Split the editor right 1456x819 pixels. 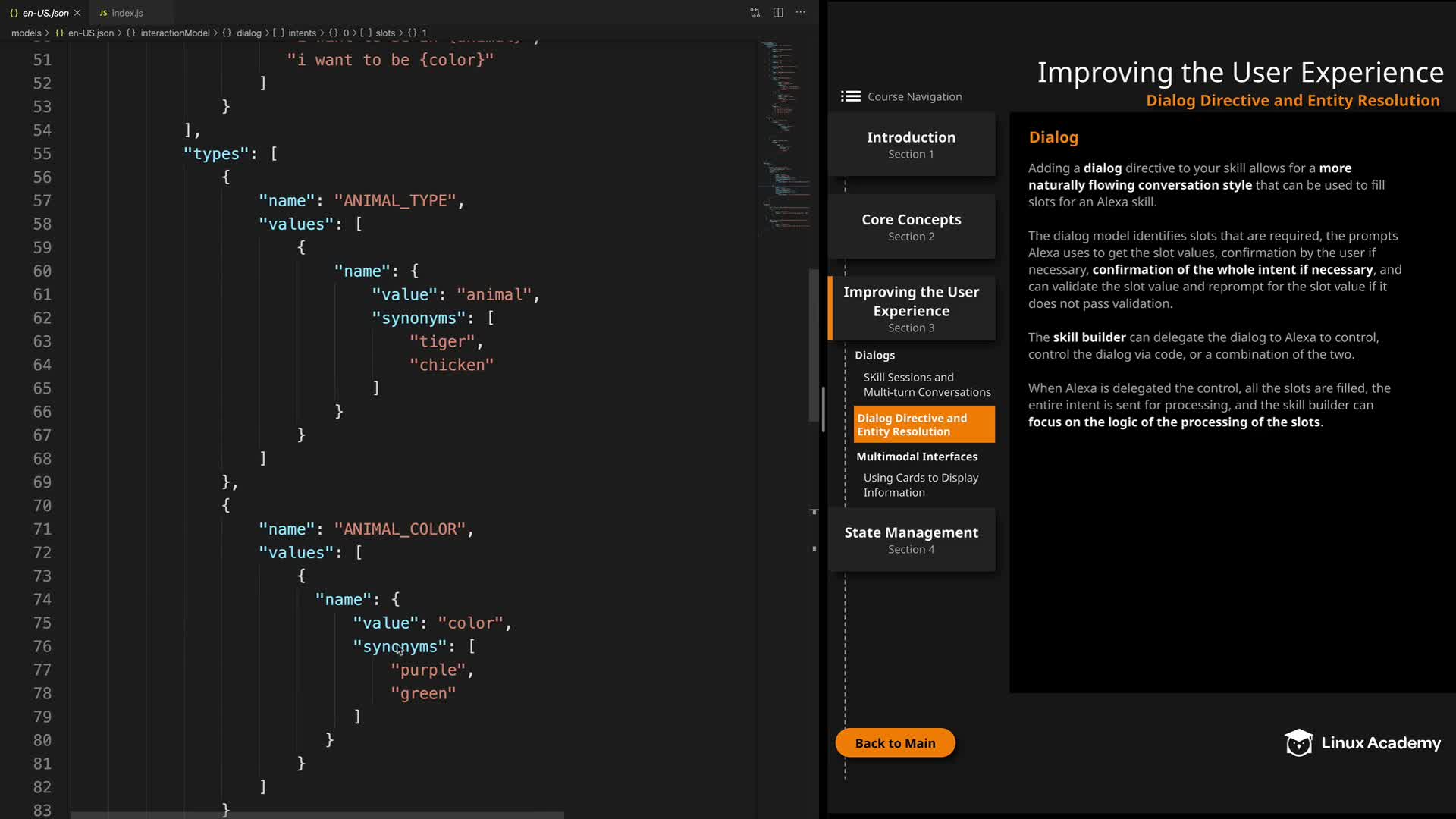pyautogui.click(x=778, y=12)
